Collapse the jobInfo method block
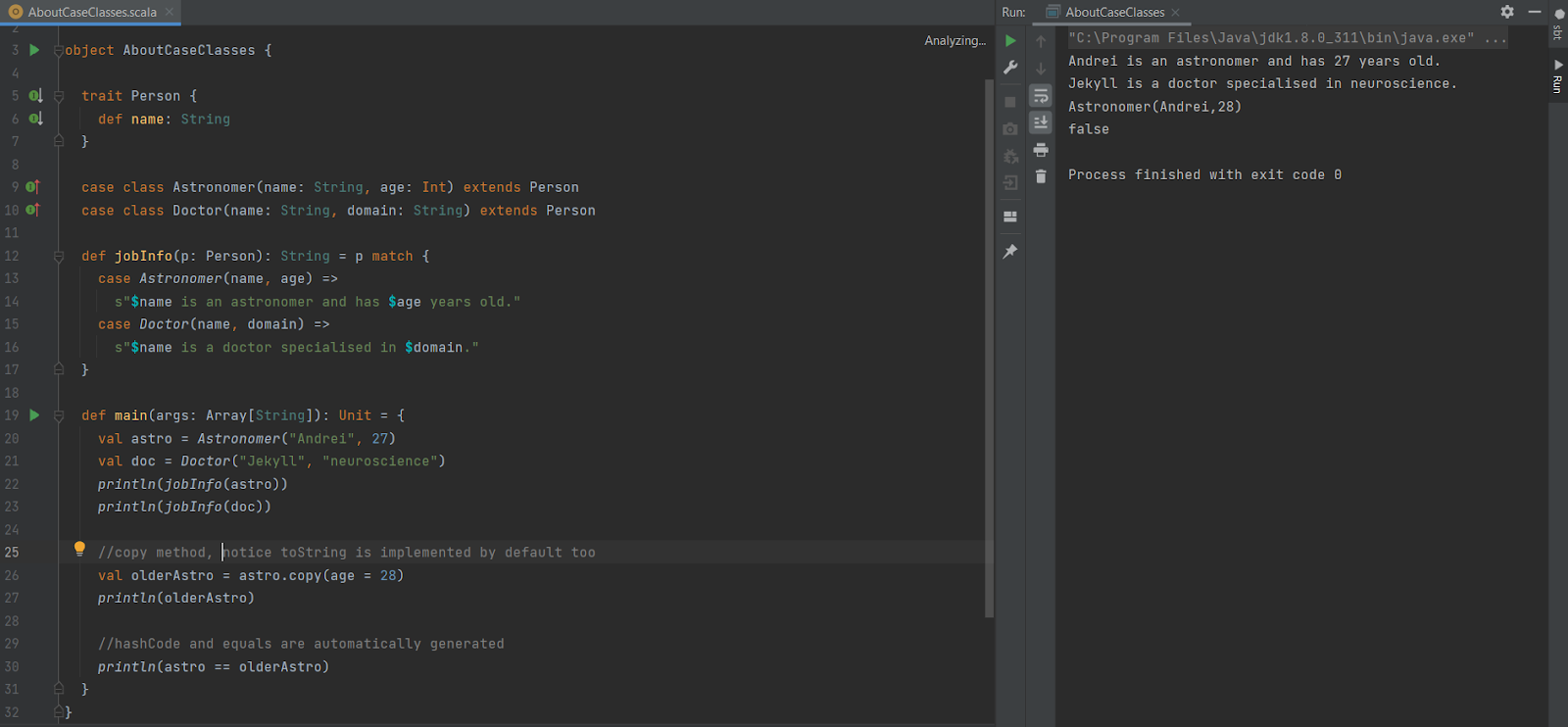 pyautogui.click(x=58, y=256)
